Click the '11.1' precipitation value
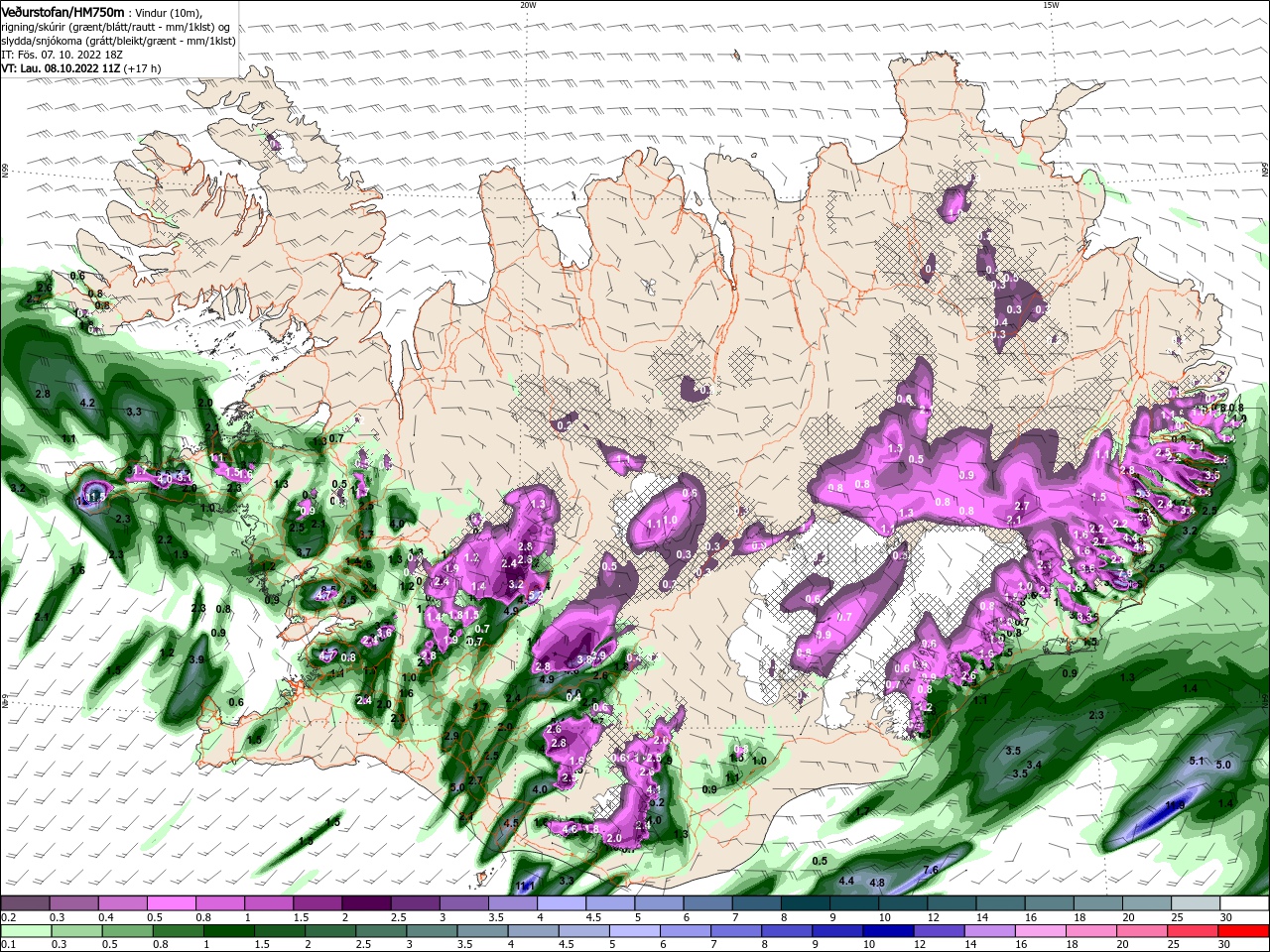Viewport: 1270px width, 952px height. click(526, 885)
